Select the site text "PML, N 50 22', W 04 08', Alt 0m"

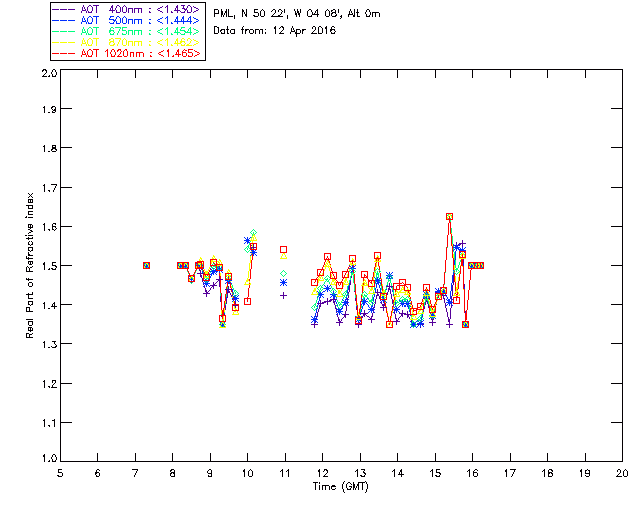pyautogui.click(x=297, y=14)
